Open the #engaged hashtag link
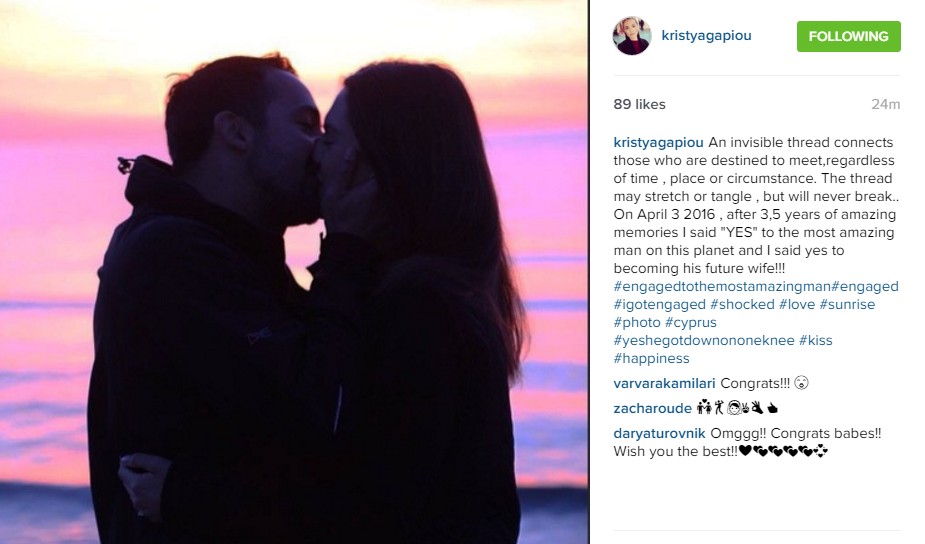 pyautogui.click(x=865, y=287)
